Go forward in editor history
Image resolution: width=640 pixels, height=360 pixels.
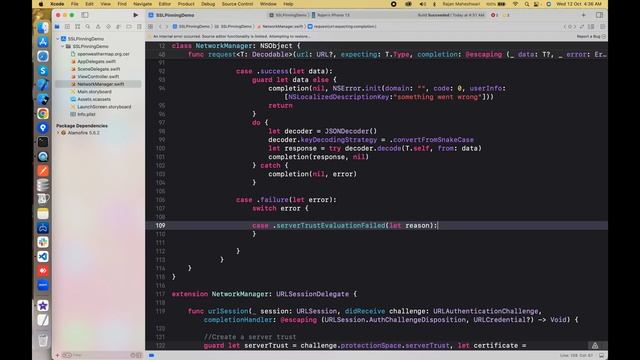(x=167, y=27)
